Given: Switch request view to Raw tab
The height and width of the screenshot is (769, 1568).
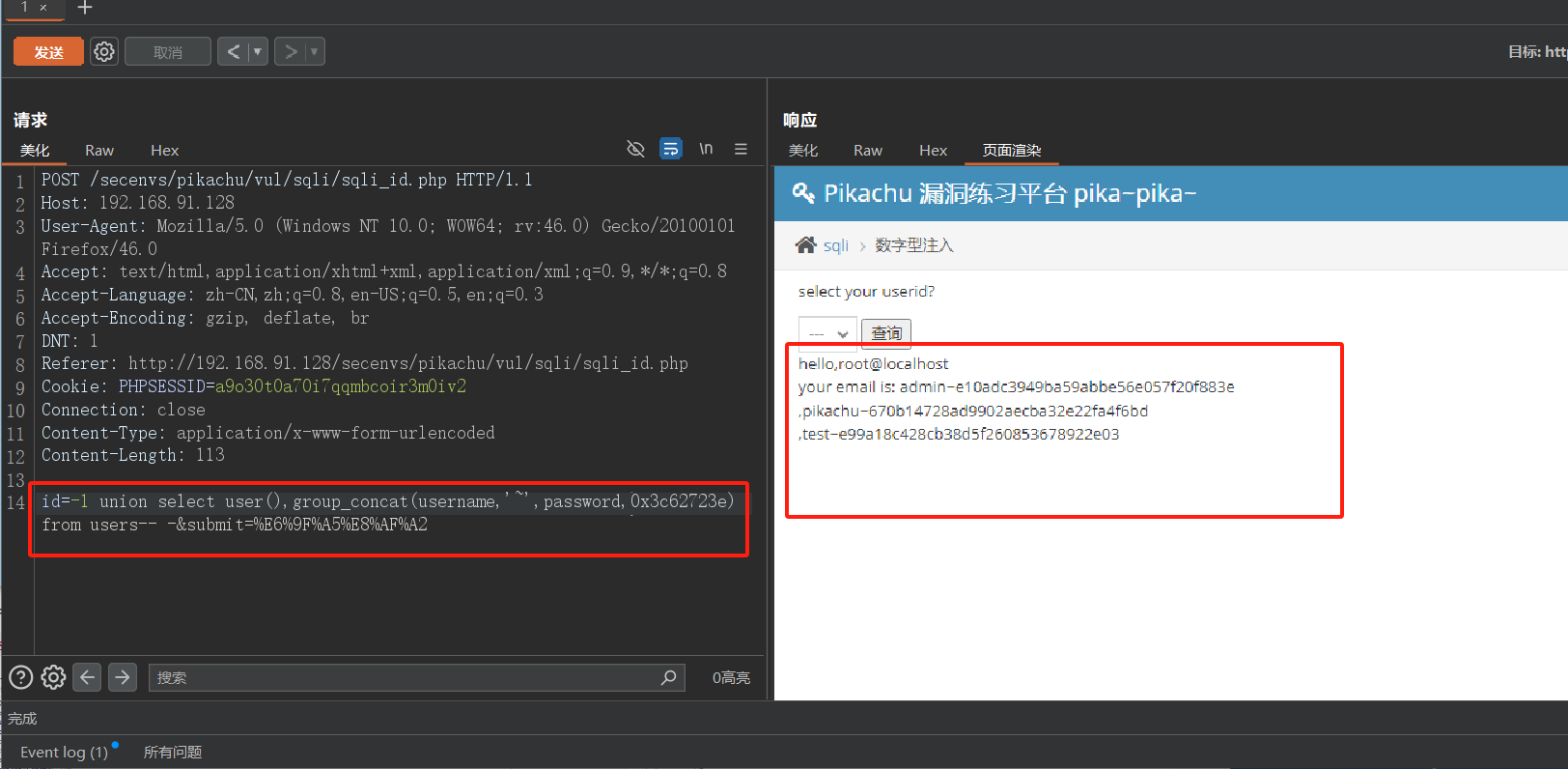Looking at the screenshot, I should click(x=99, y=151).
